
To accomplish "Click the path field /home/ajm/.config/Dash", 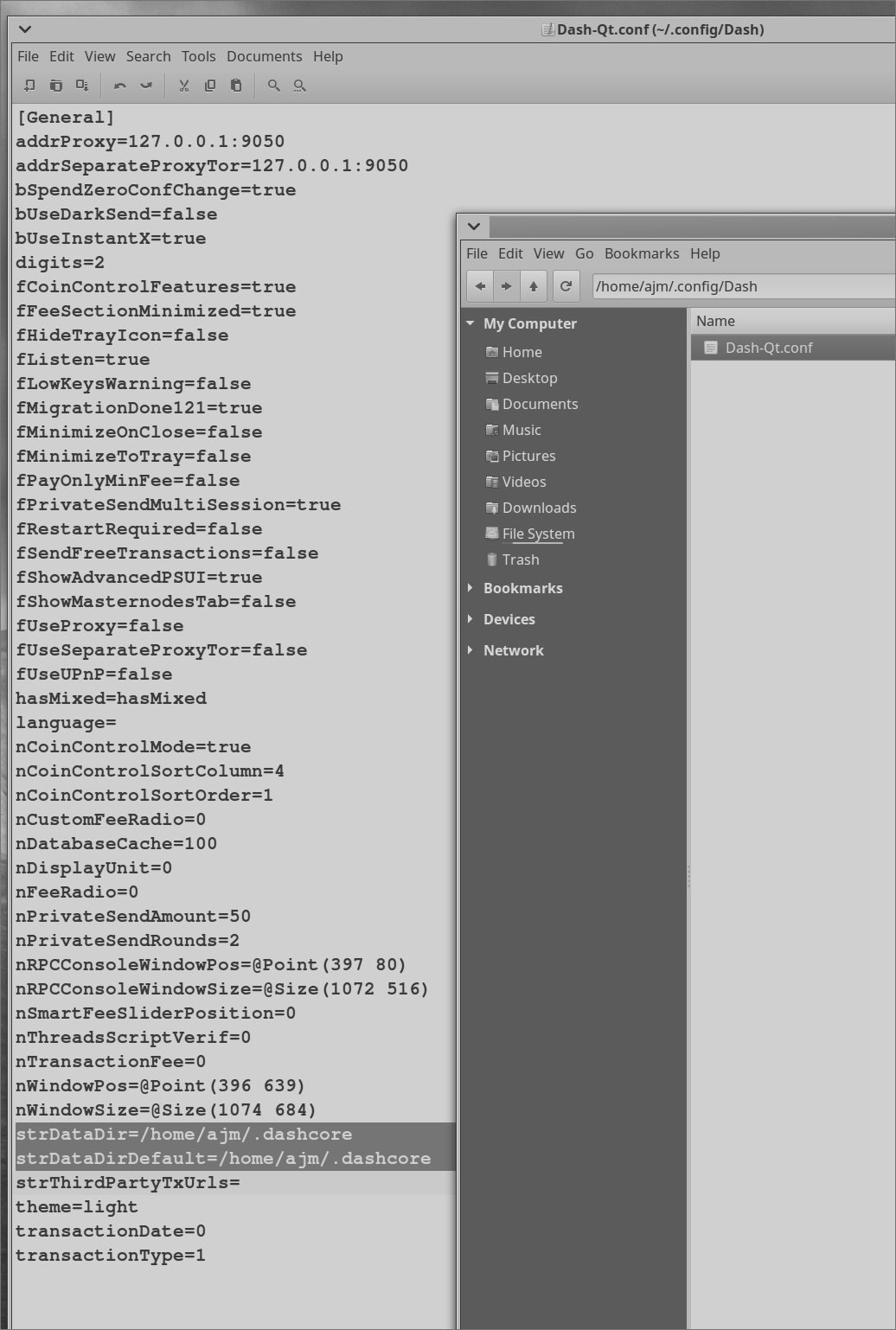I will (744, 286).
